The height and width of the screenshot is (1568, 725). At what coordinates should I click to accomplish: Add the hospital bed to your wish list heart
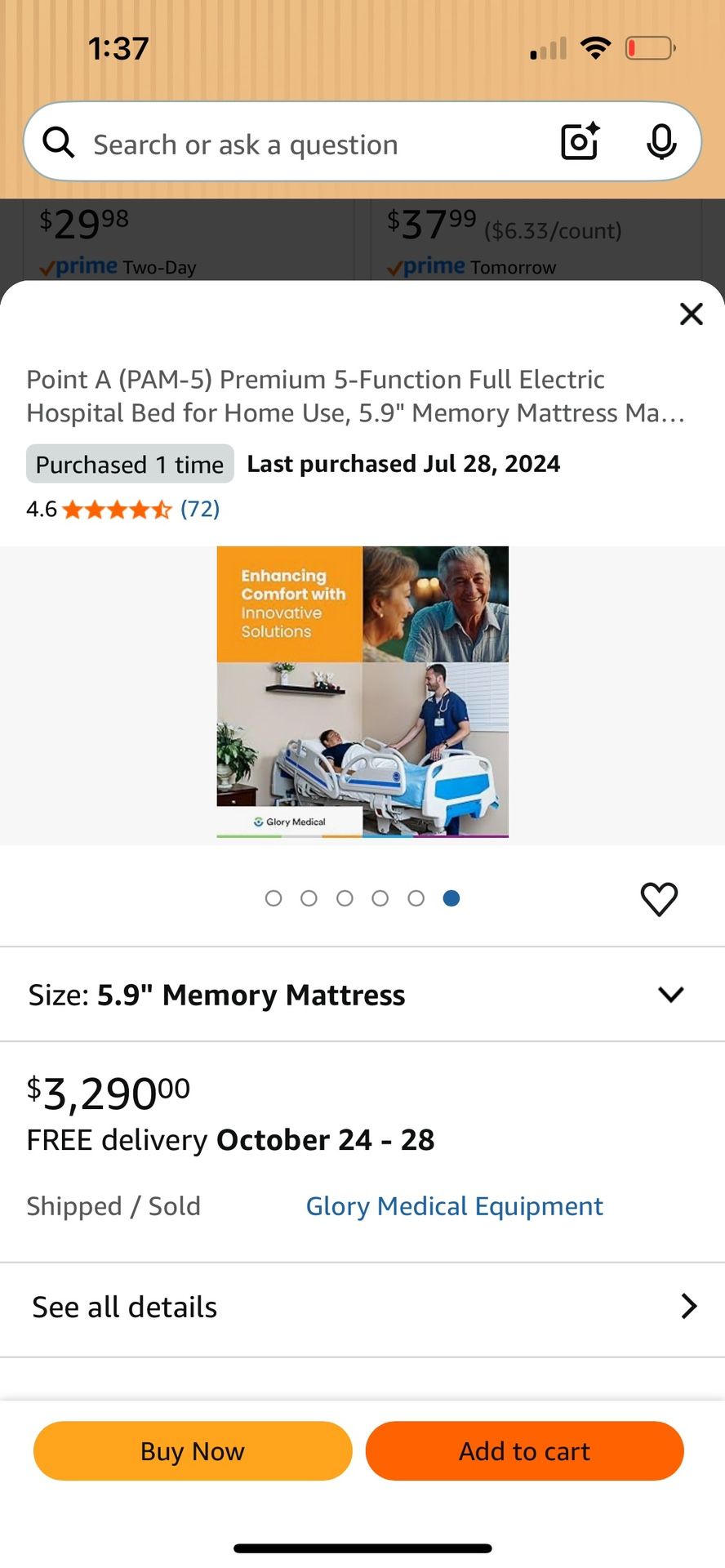pos(659,898)
